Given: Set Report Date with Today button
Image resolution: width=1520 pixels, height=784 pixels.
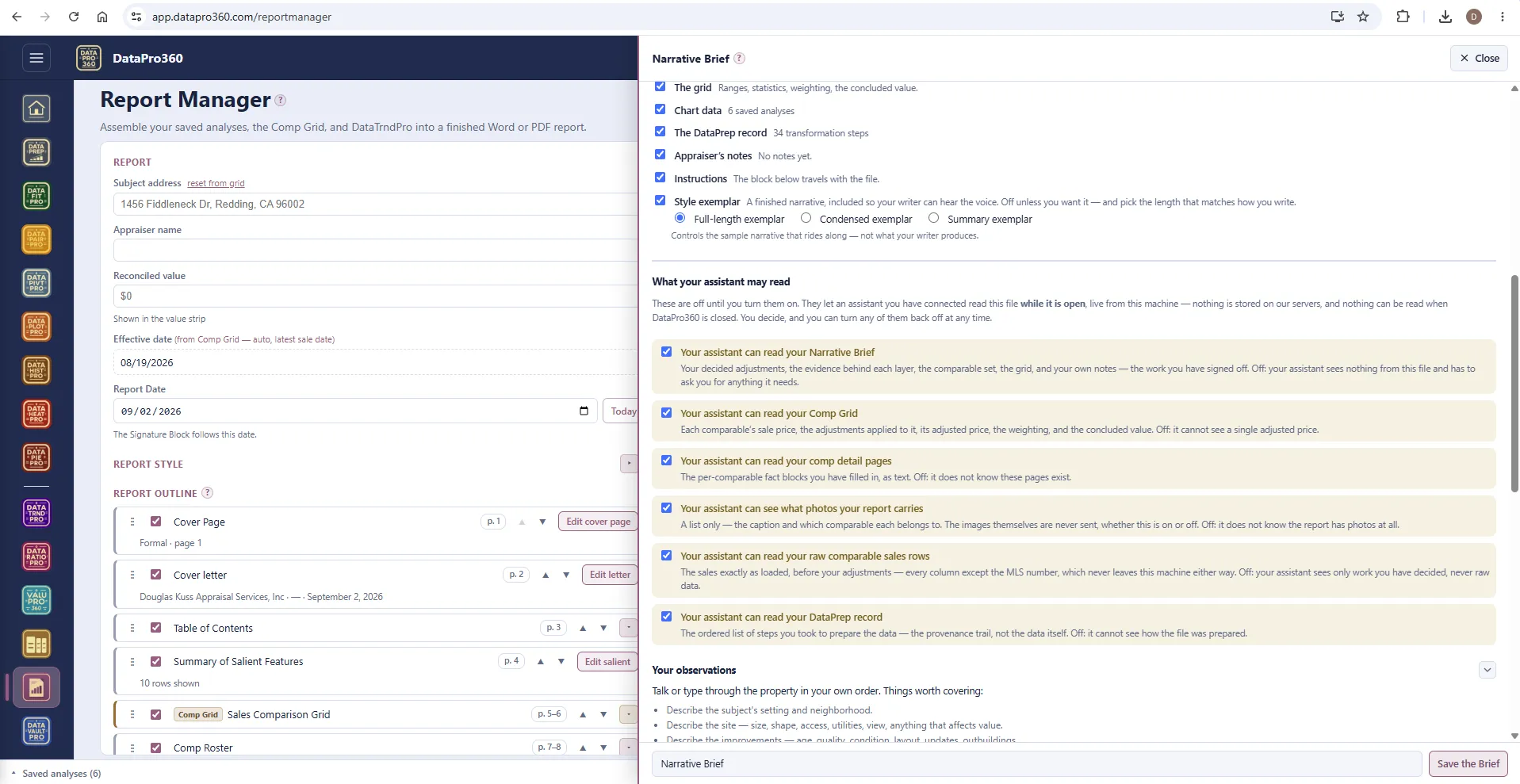Looking at the screenshot, I should 621,411.
